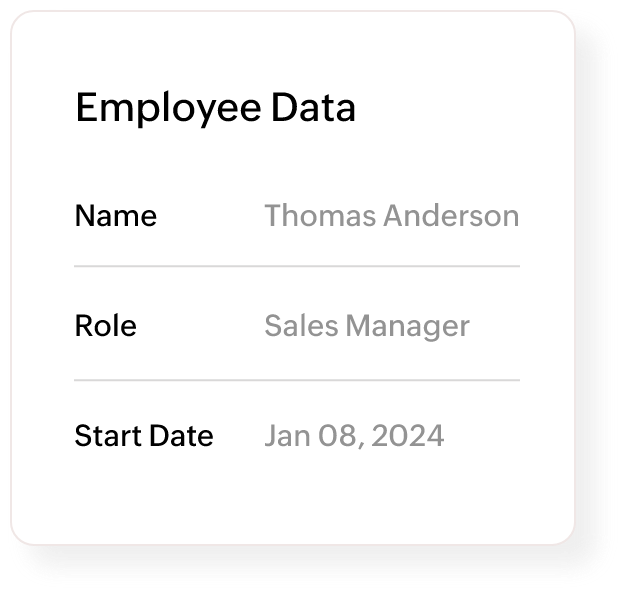Viewport: 626px width, 596px height.
Task: Click the day 08 in the start date
Action: [x=332, y=436]
